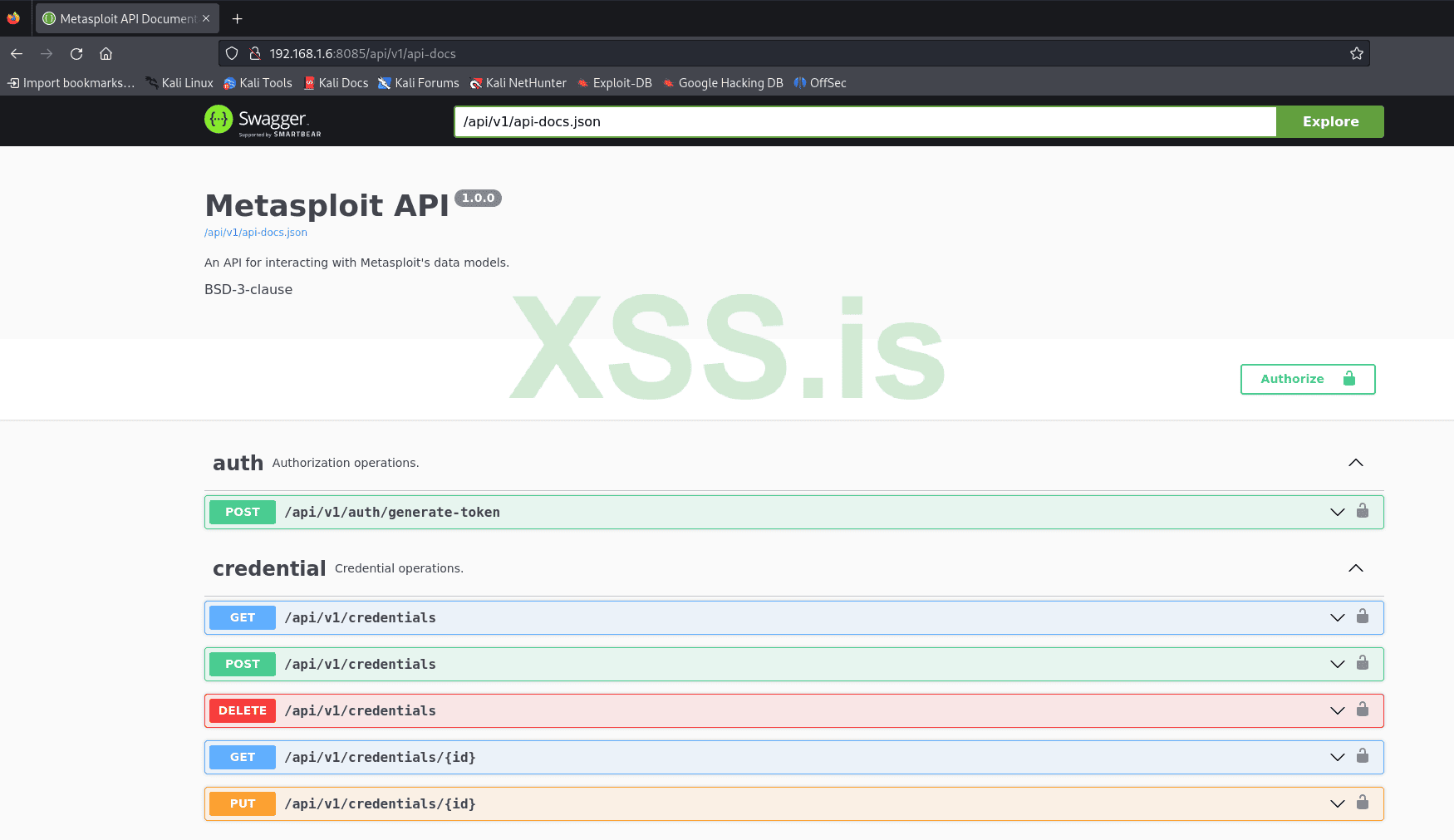The height and width of the screenshot is (840, 1454).
Task: Focus the browser address bar
Action: [793, 54]
